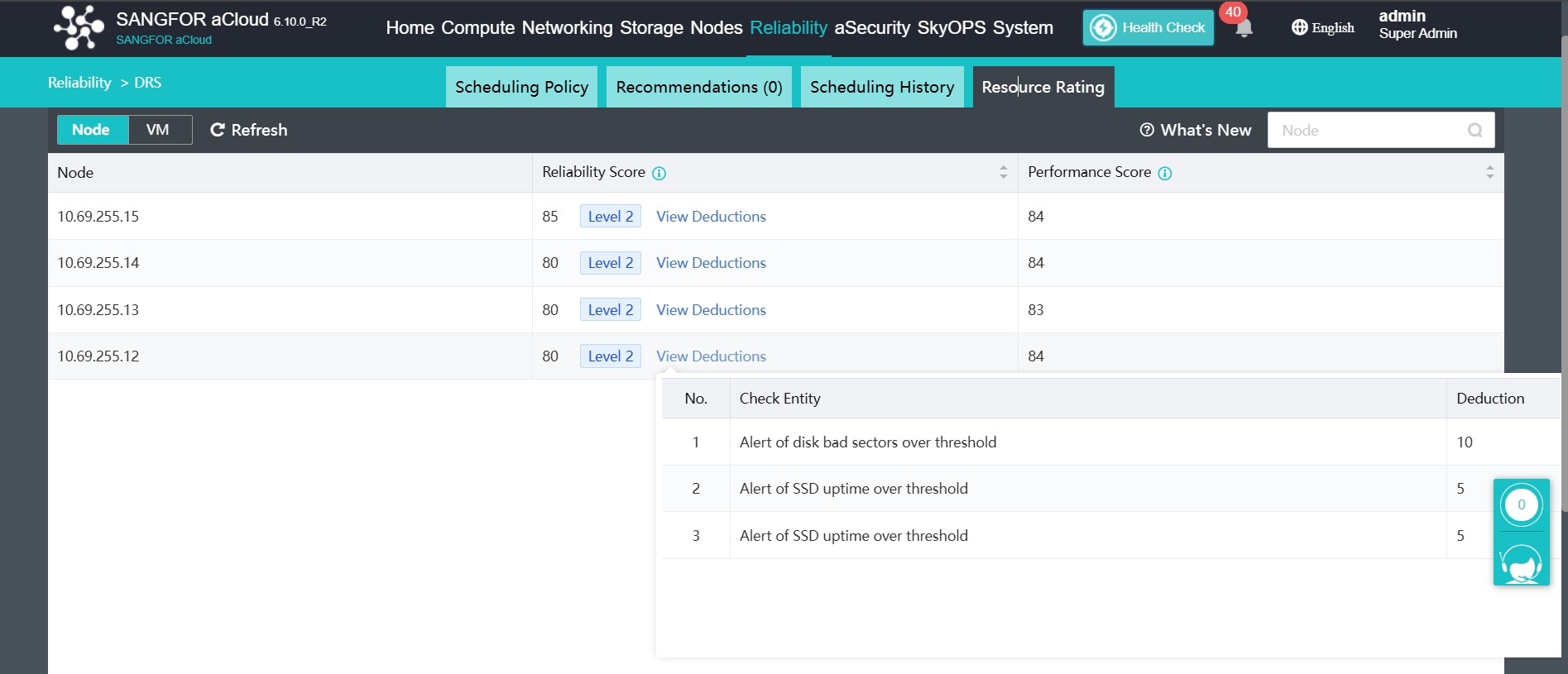
Task: Click the Reliability breadcrumb link
Action: pos(79,83)
